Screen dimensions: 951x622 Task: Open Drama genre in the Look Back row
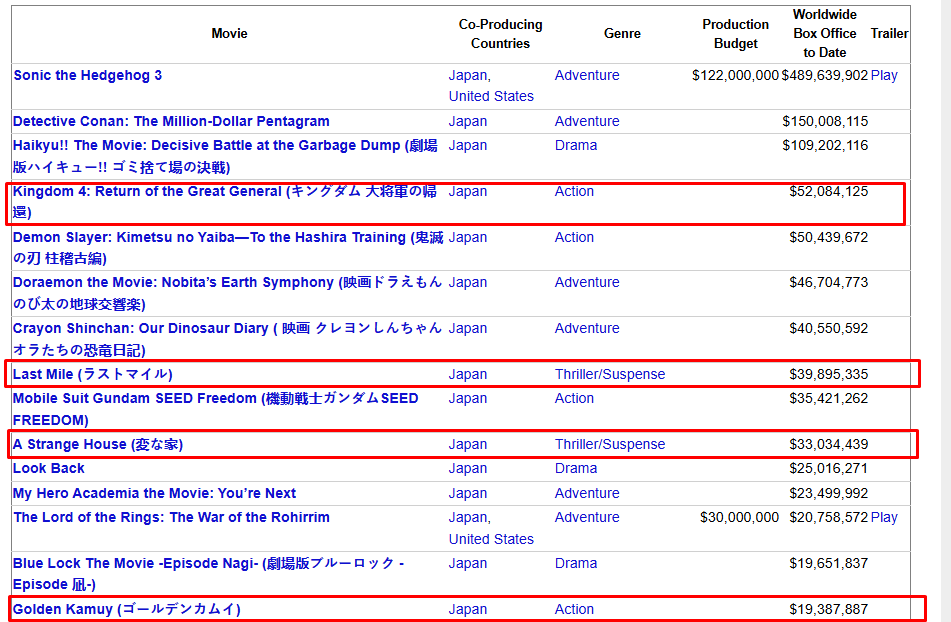pos(576,469)
